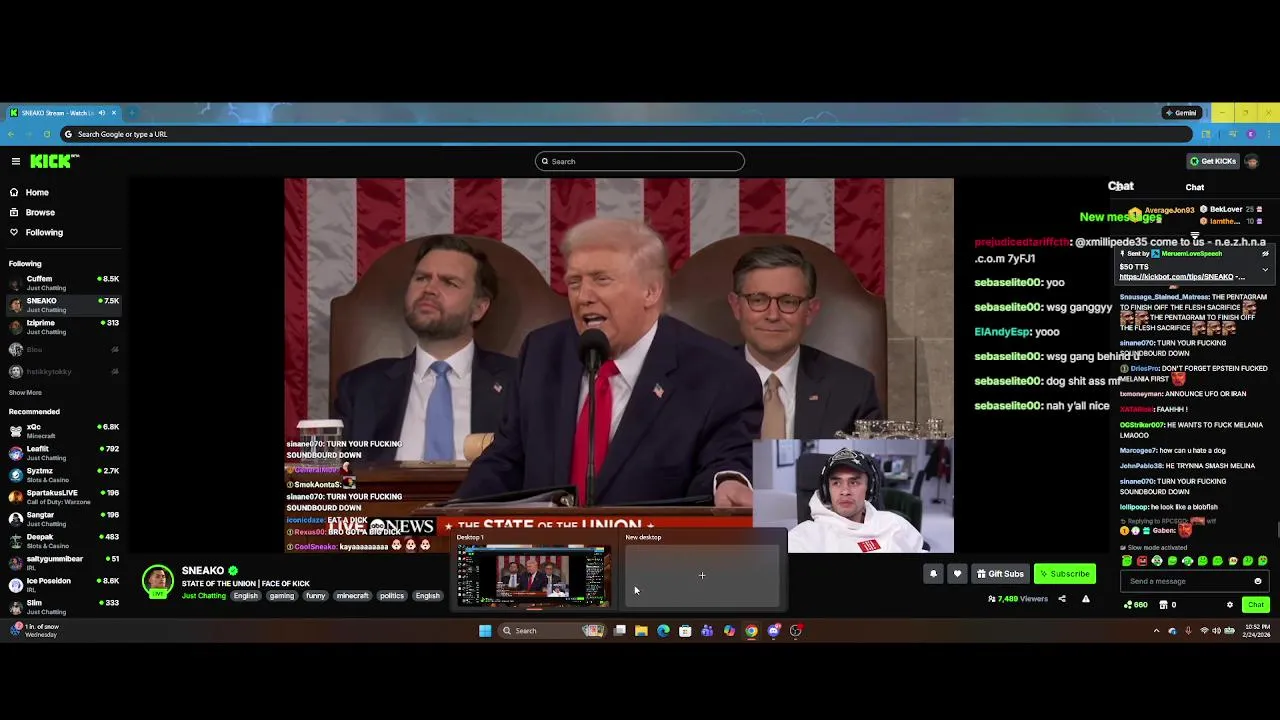Click the Chat tab header in the chat panel
Viewport: 1280px width, 720px height.
[1195, 187]
